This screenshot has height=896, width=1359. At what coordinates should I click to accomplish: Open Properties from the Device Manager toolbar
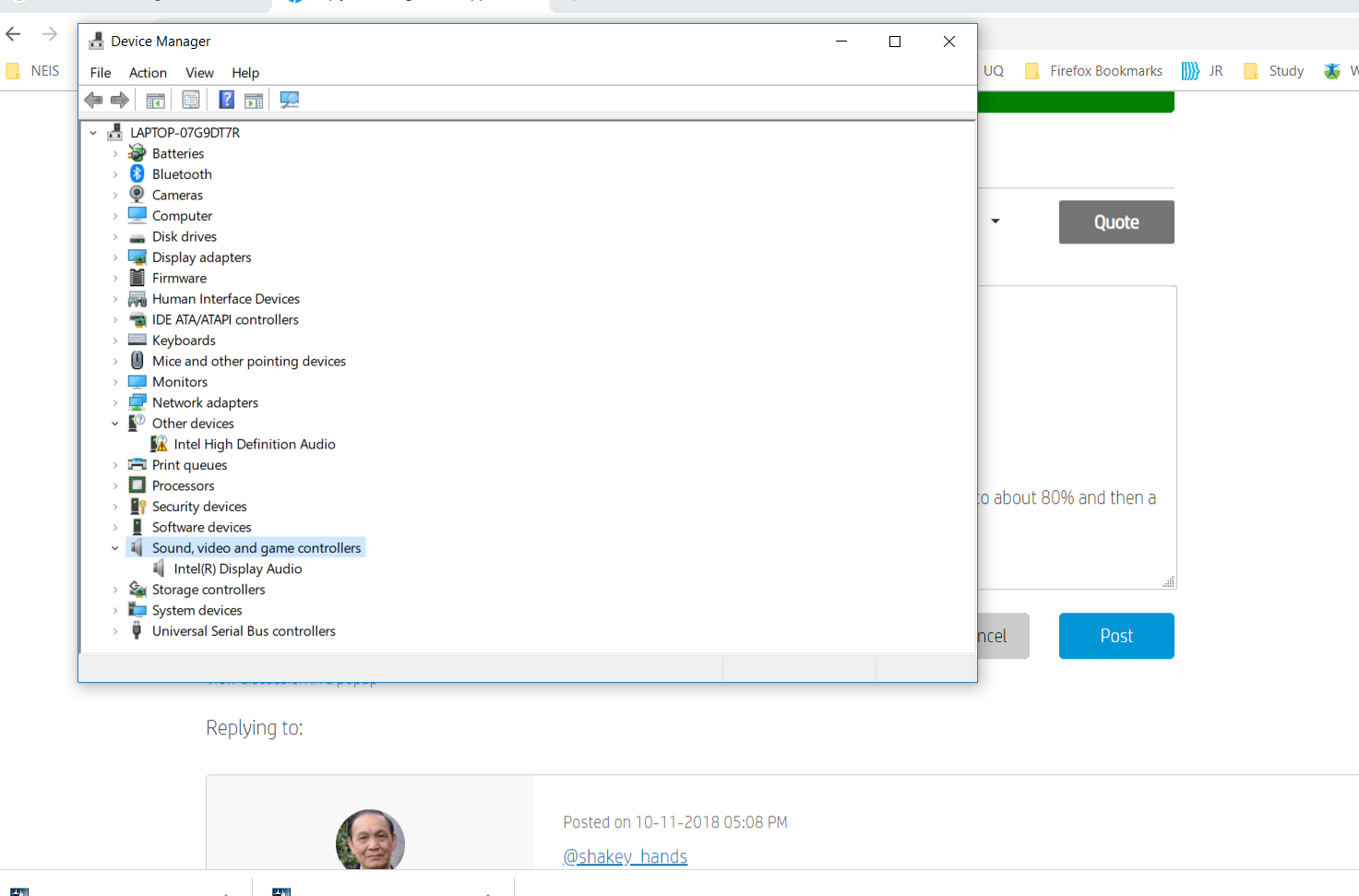click(191, 100)
